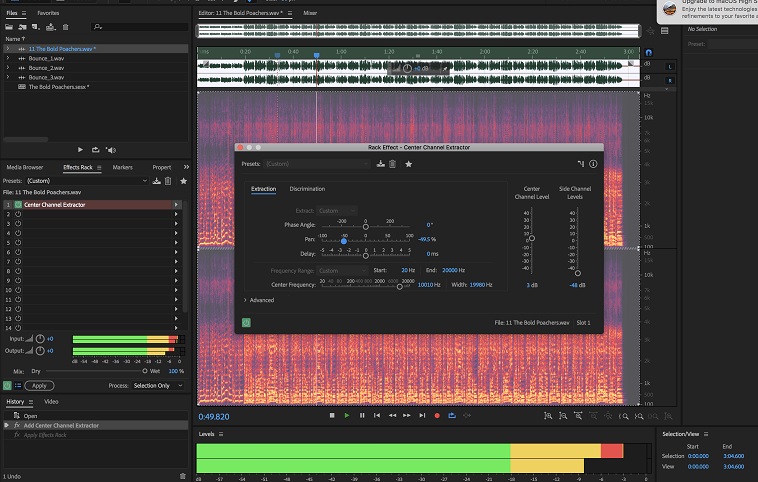
Task: Toggle the dialog's green effect power button
Action: point(246,322)
